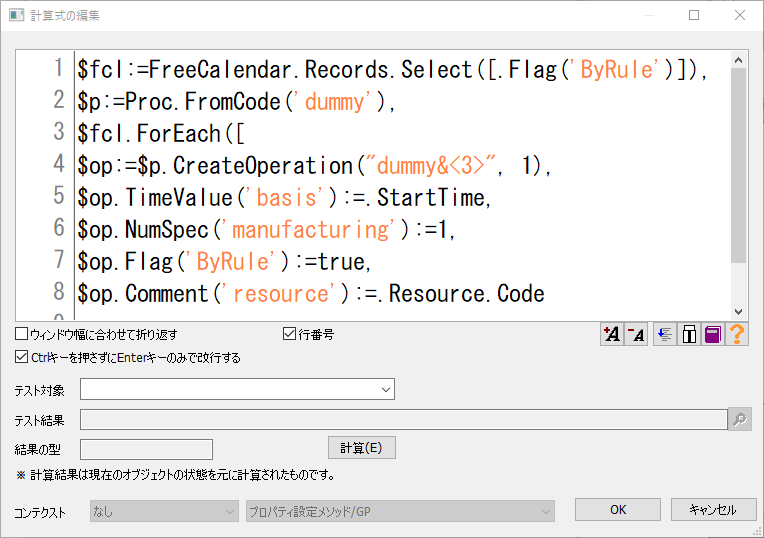This screenshot has height=538, width=764.
Task: Click the magnifier icon beside test result
Action: coord(740,420)
